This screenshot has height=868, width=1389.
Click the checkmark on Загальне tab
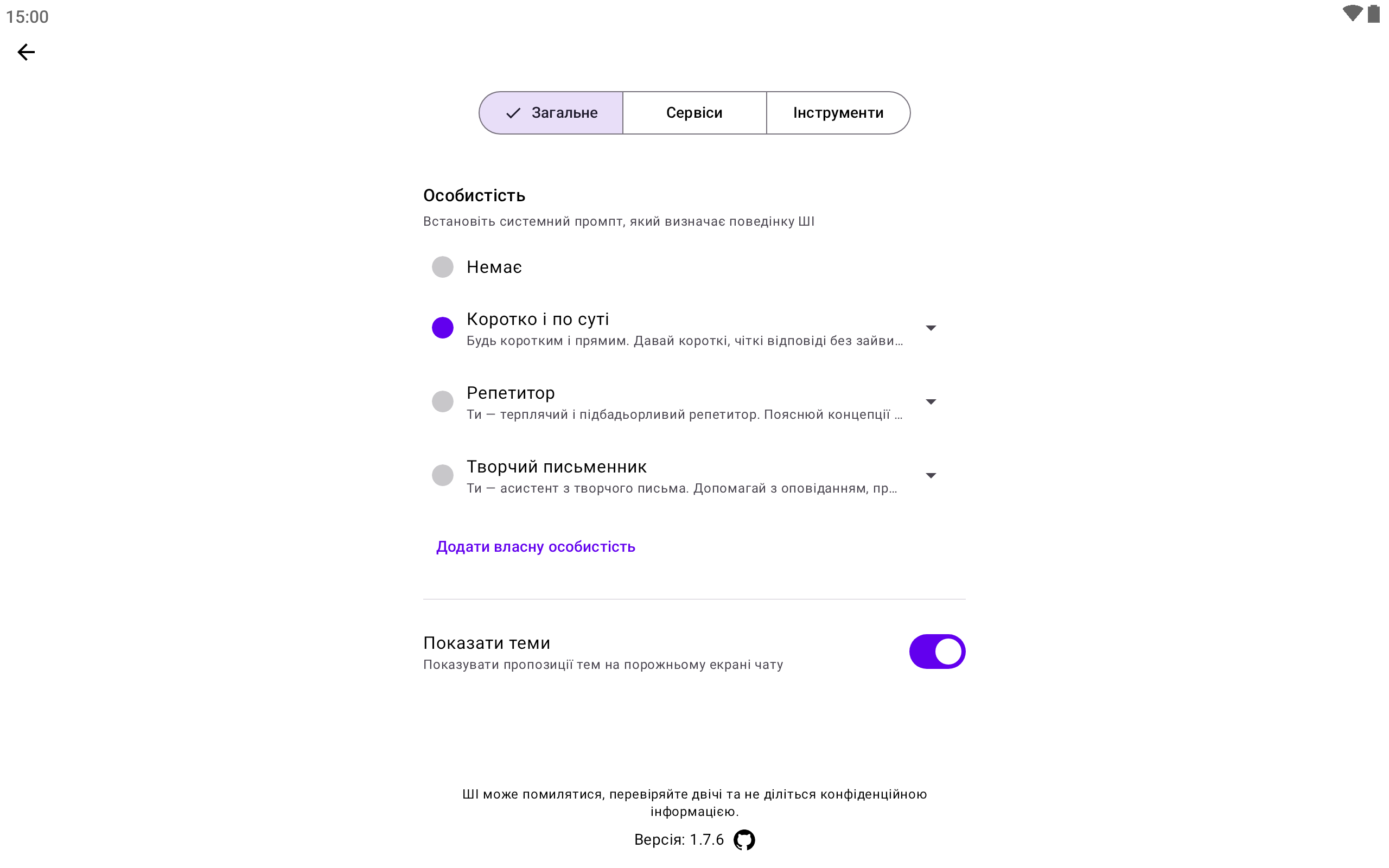tap(513, 113)
